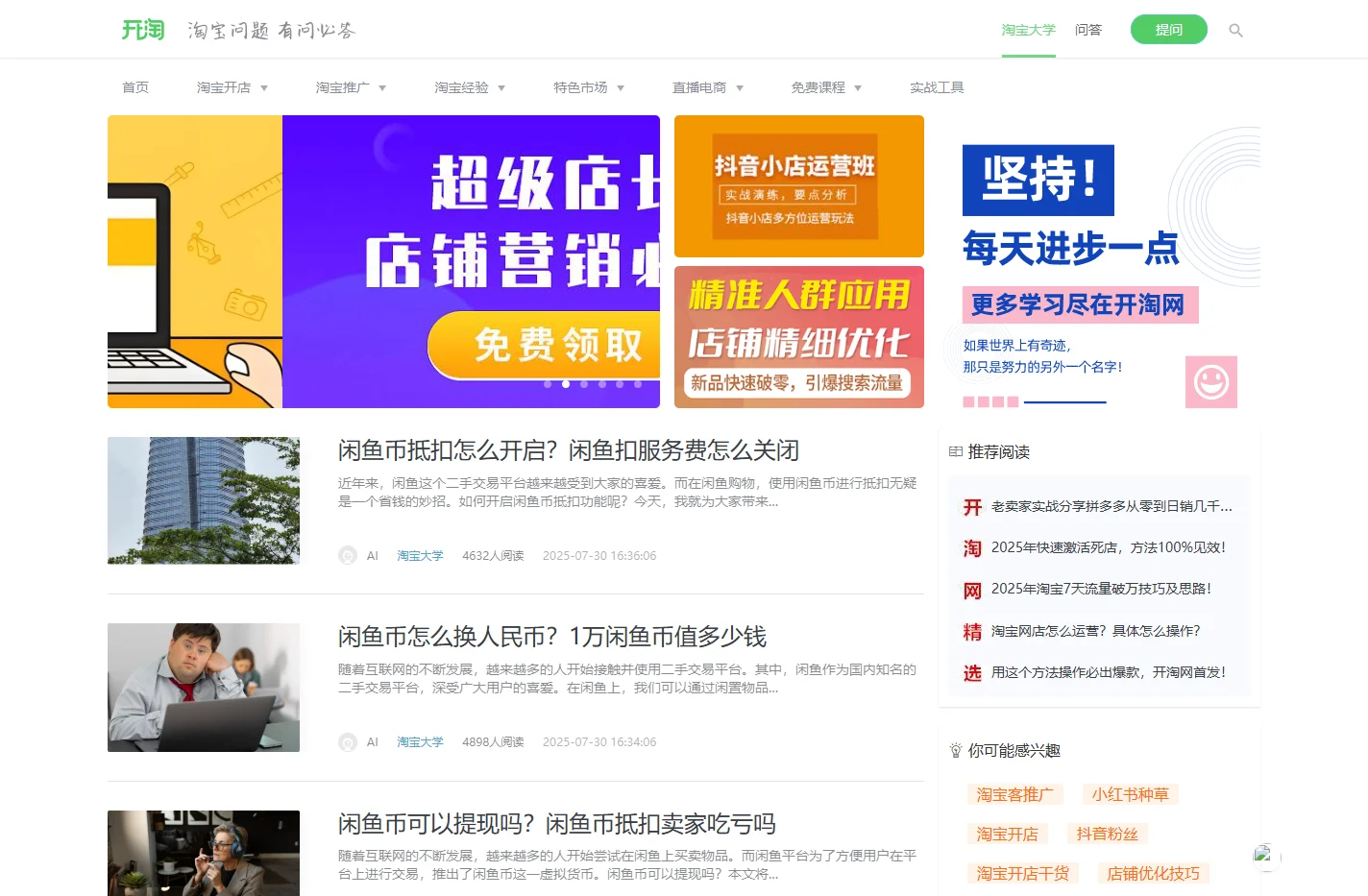Viewport: 1368px width, 896px height.
Task: Click the 4898人阅读 read count
Action: pos(493,741)
